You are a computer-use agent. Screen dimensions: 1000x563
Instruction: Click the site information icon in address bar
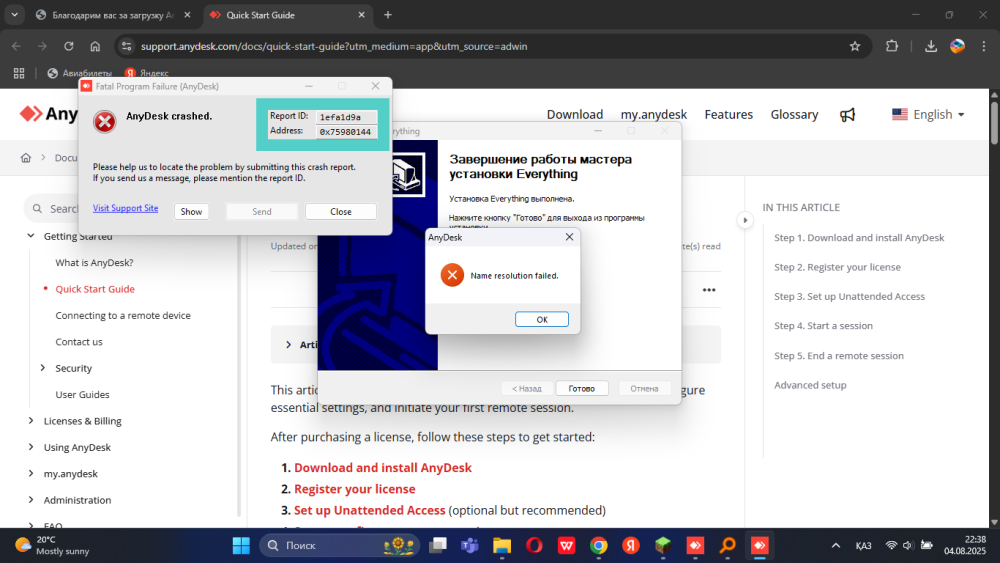[x=126, y=46]
